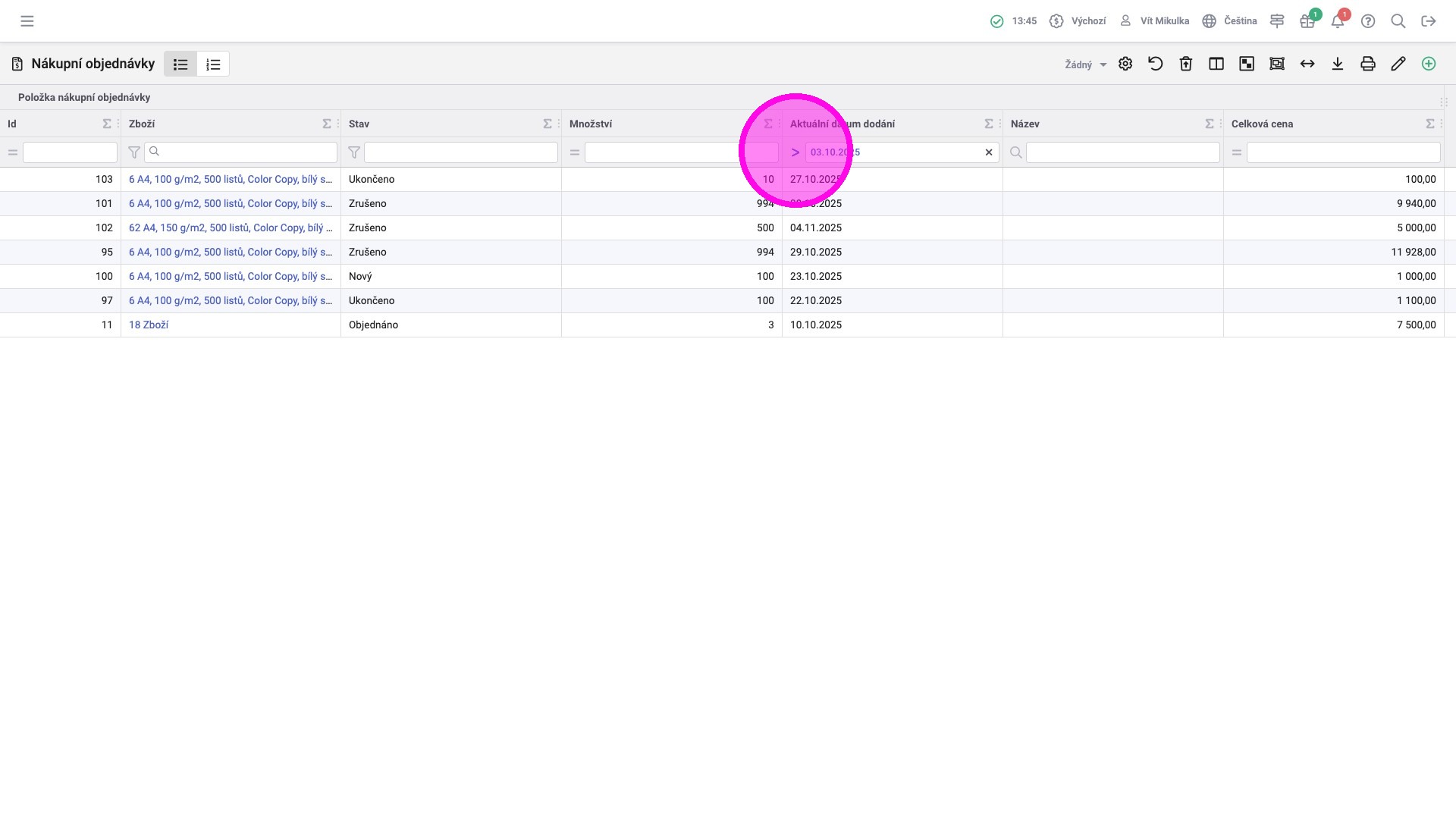Click the pencil edit icon
Viewport: 1456px width, 819px height.
[x=1398, y=64]
